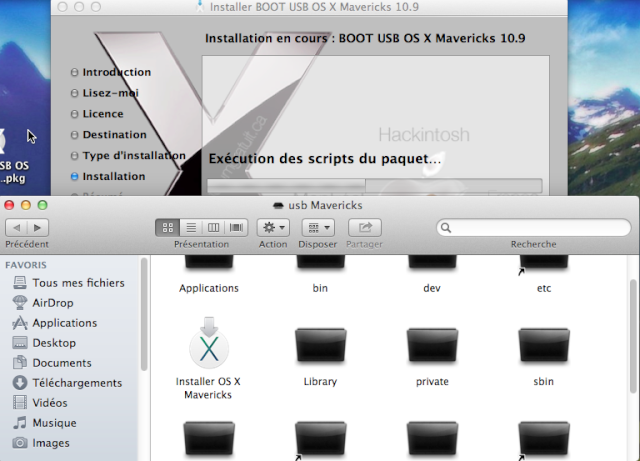Open Images in the sidebar
This screenshot has height=461, width=640.
41,443
